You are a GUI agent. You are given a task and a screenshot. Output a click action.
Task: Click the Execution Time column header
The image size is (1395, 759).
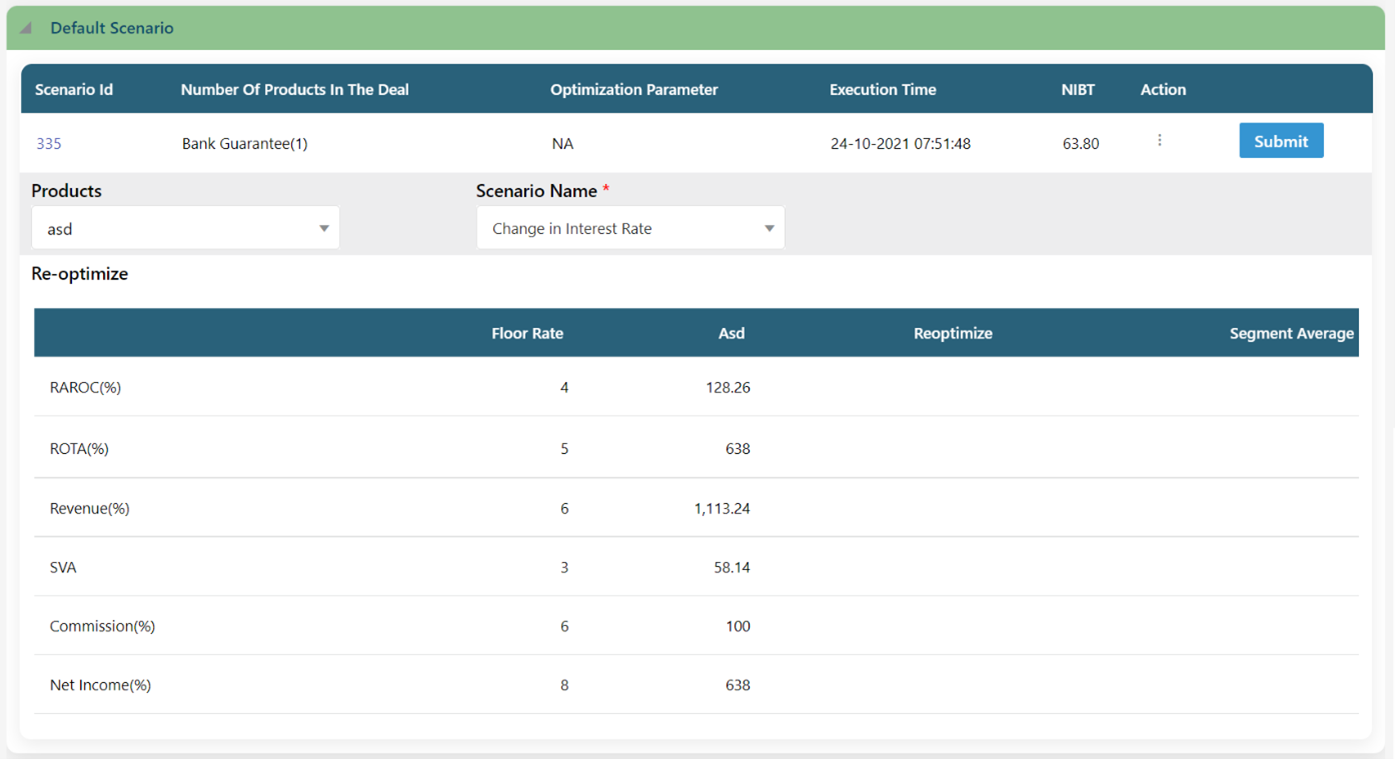pyautogui.click(x=883, y=89)
